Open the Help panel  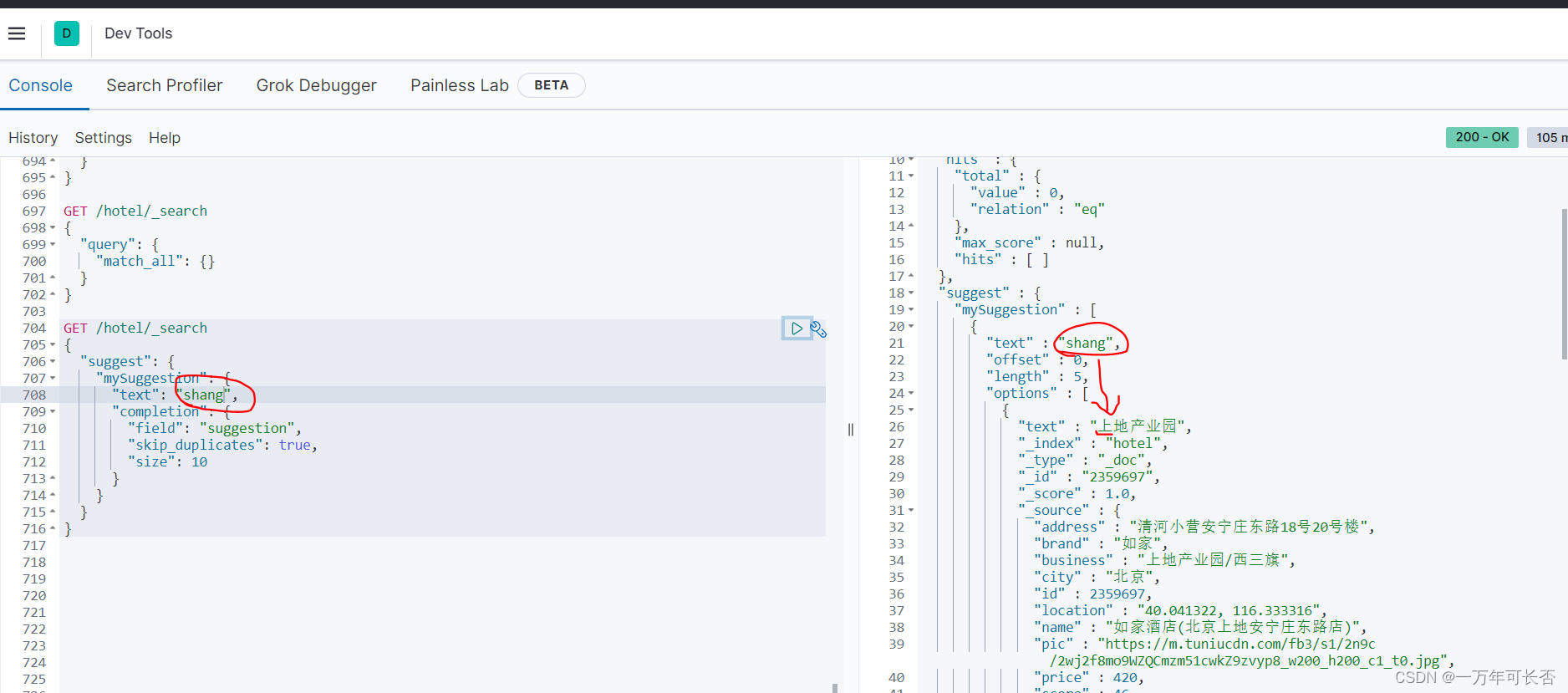(x=165, y=138)
